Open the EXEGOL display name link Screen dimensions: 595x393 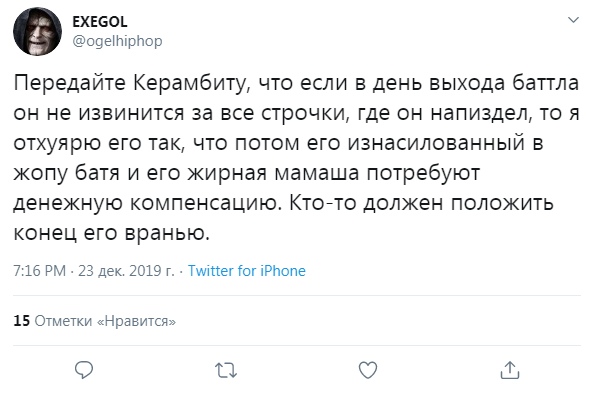100,22
